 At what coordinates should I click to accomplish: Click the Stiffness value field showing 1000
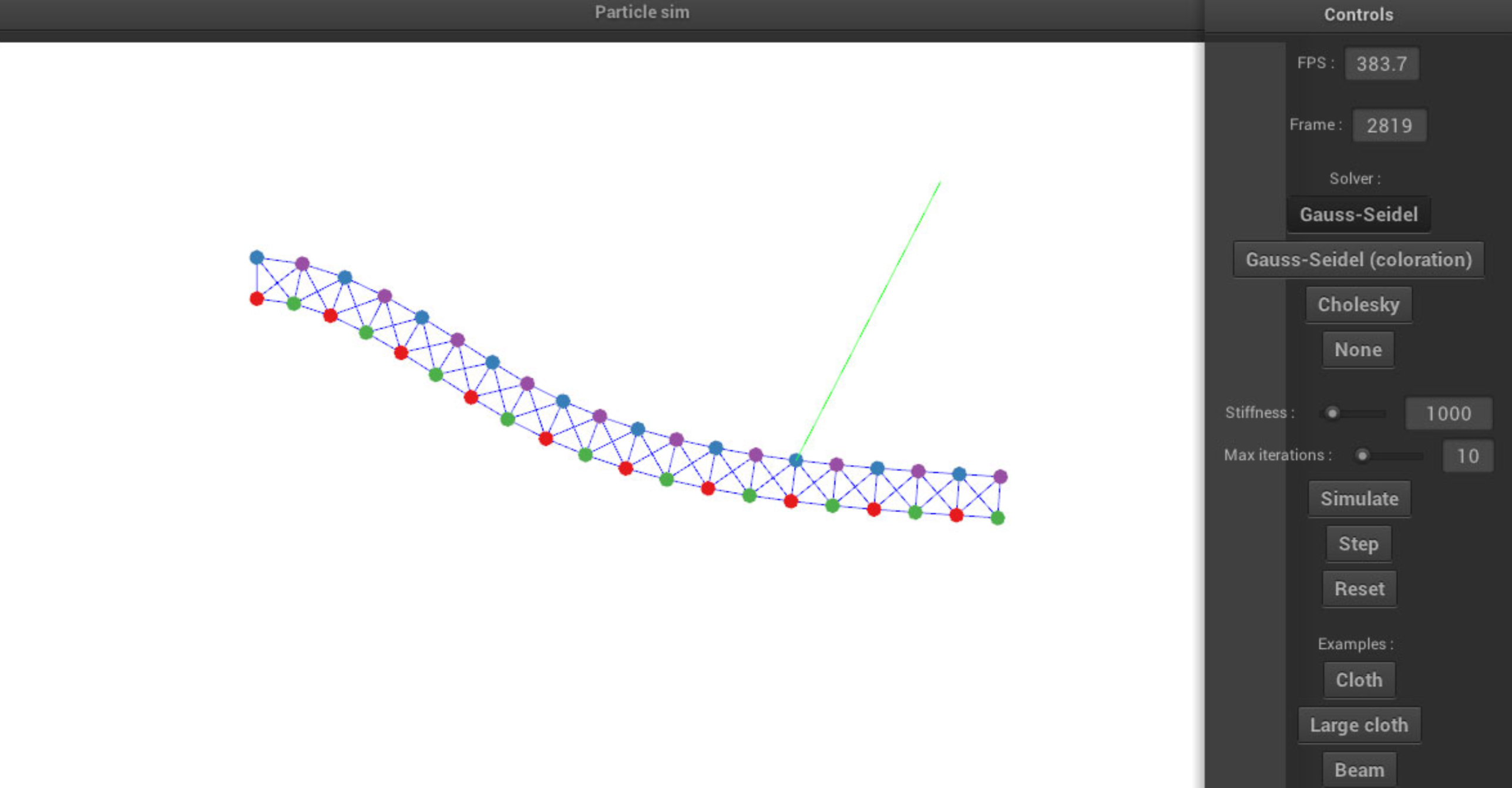coord(1449,413)
